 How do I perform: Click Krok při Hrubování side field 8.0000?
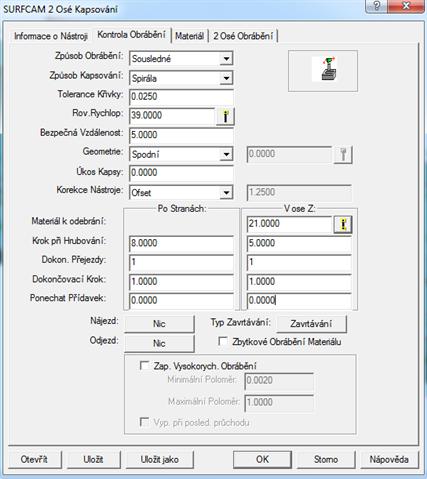[181, 243]
